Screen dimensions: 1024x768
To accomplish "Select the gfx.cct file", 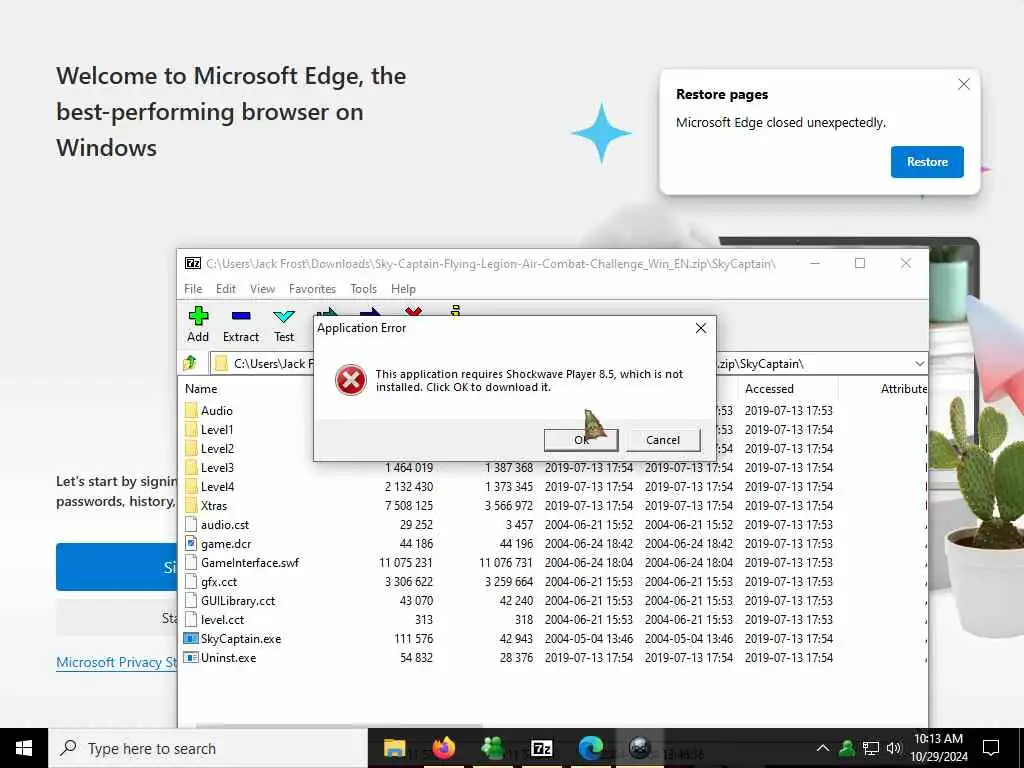I will 211,581.
